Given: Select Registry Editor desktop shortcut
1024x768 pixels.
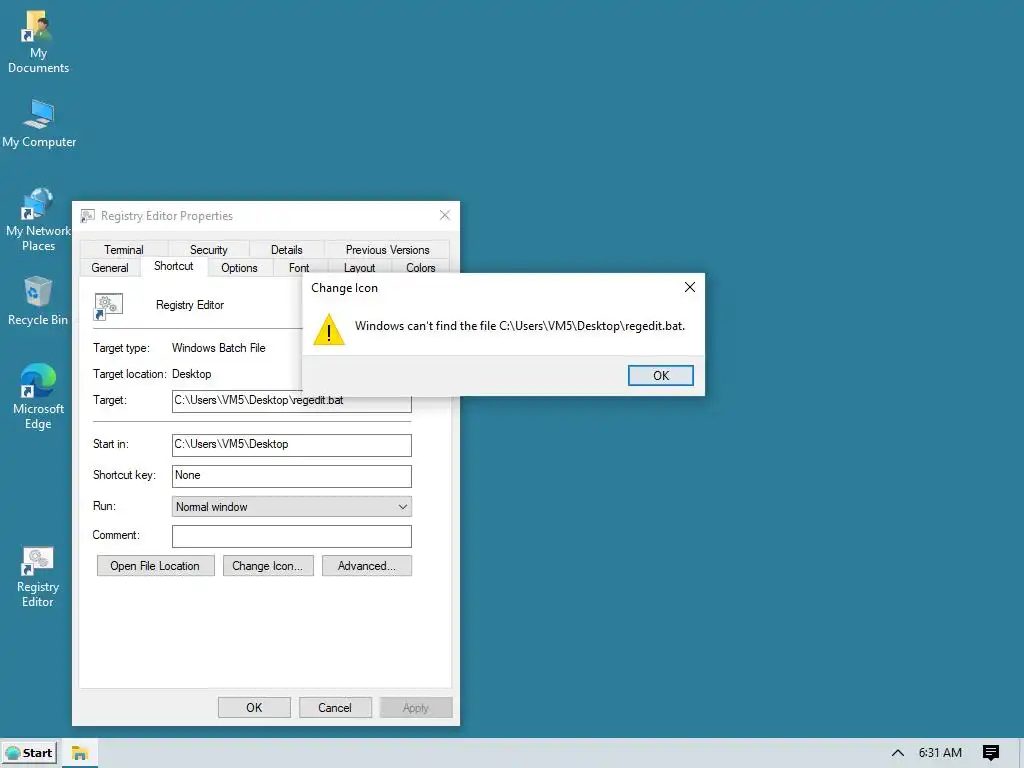Looking at the screenshot, I should pos(38,577).
